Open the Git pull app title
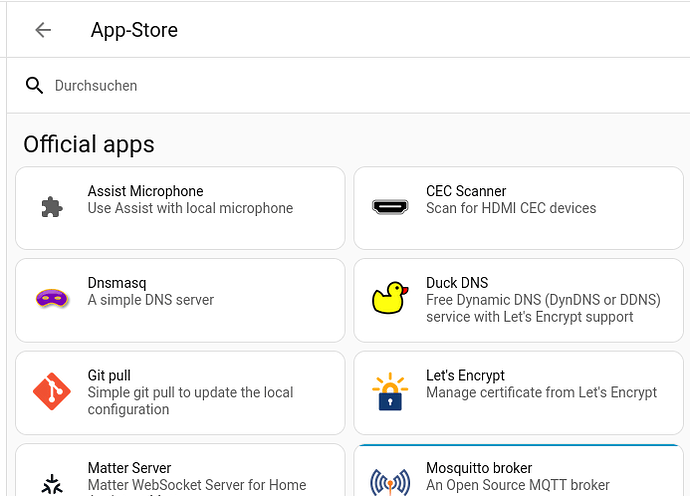 [109, 375]
